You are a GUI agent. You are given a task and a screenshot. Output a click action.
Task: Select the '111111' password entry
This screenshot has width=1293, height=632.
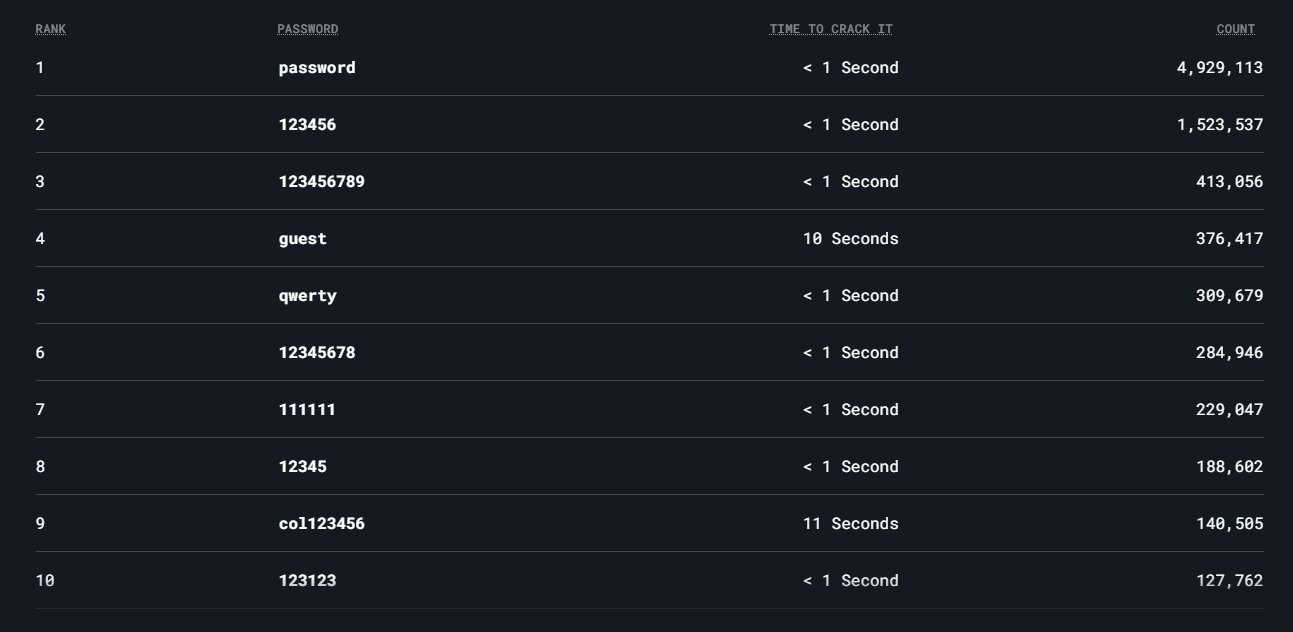tap(307, 410)
